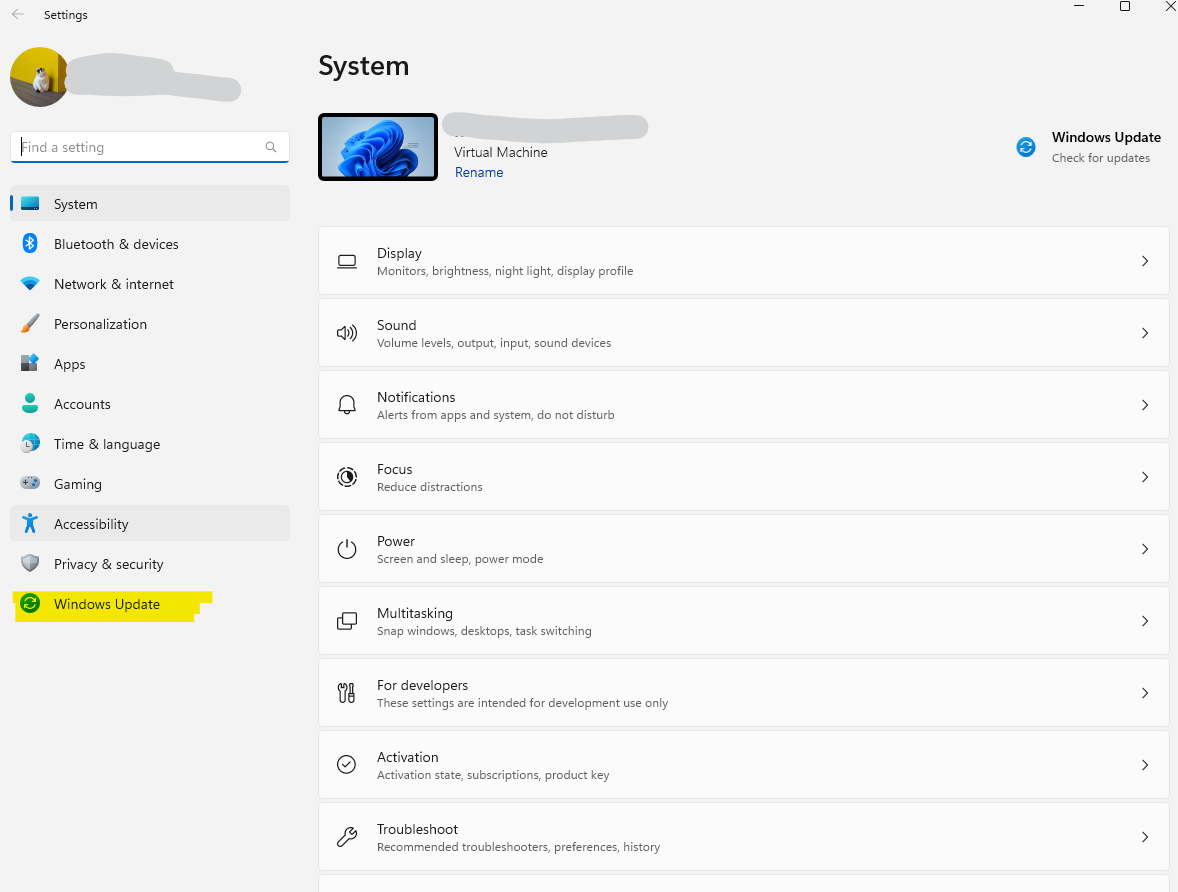
Task: Click the blue Windows Update sync icon at top right
Action: click(1026, 147)
